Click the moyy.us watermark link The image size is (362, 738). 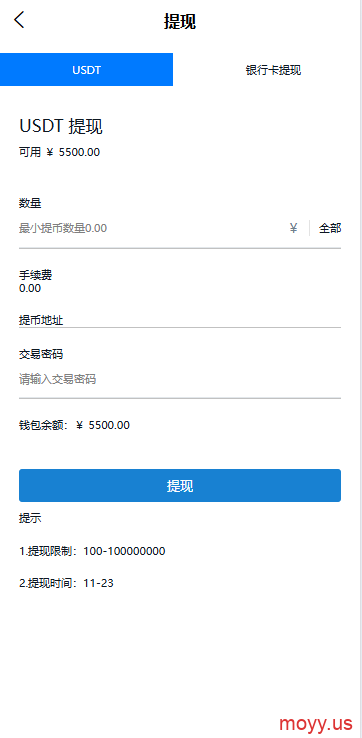click(x=315, y=722)
